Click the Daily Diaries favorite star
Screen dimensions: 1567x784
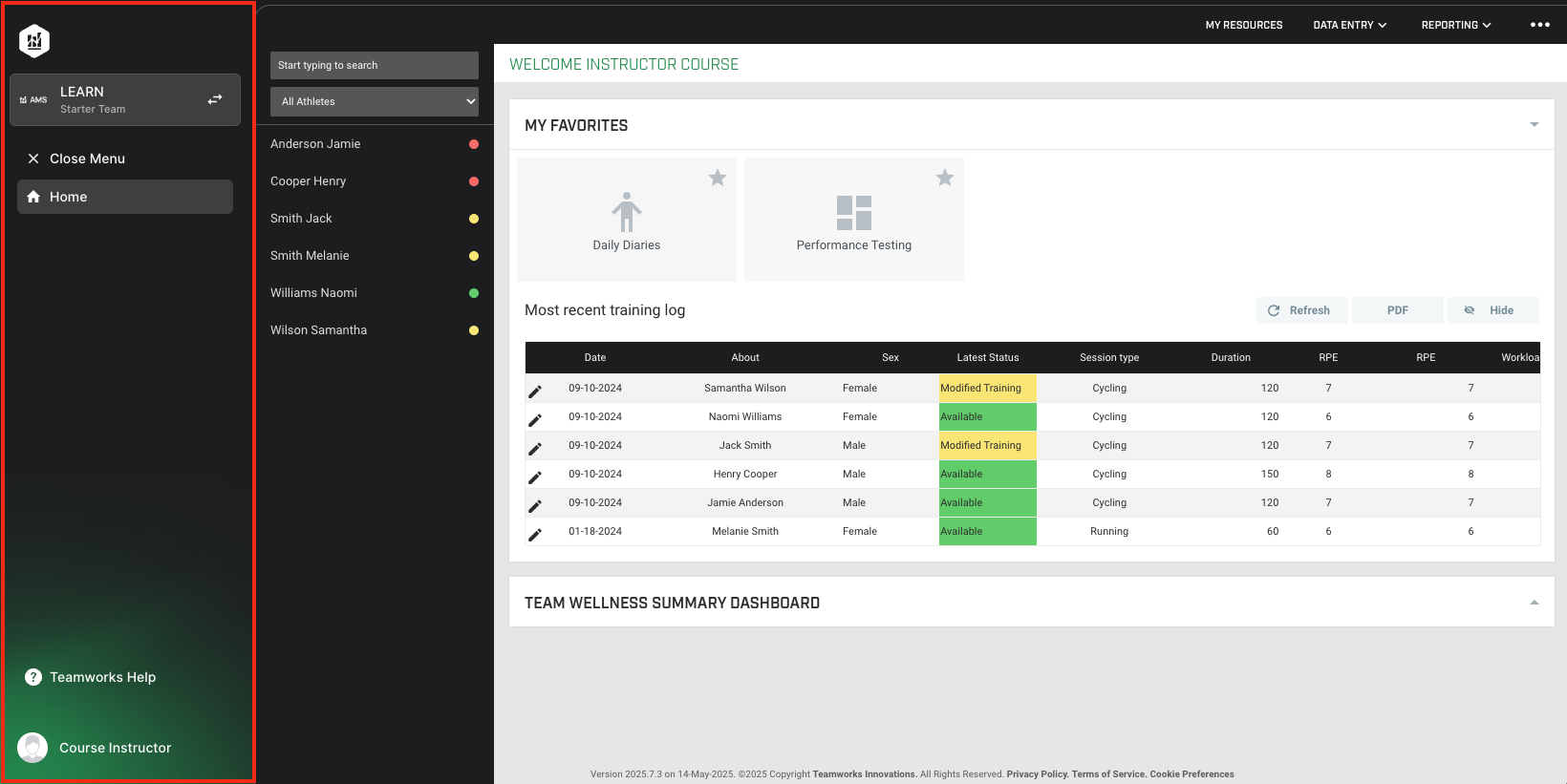click(718, 178)
